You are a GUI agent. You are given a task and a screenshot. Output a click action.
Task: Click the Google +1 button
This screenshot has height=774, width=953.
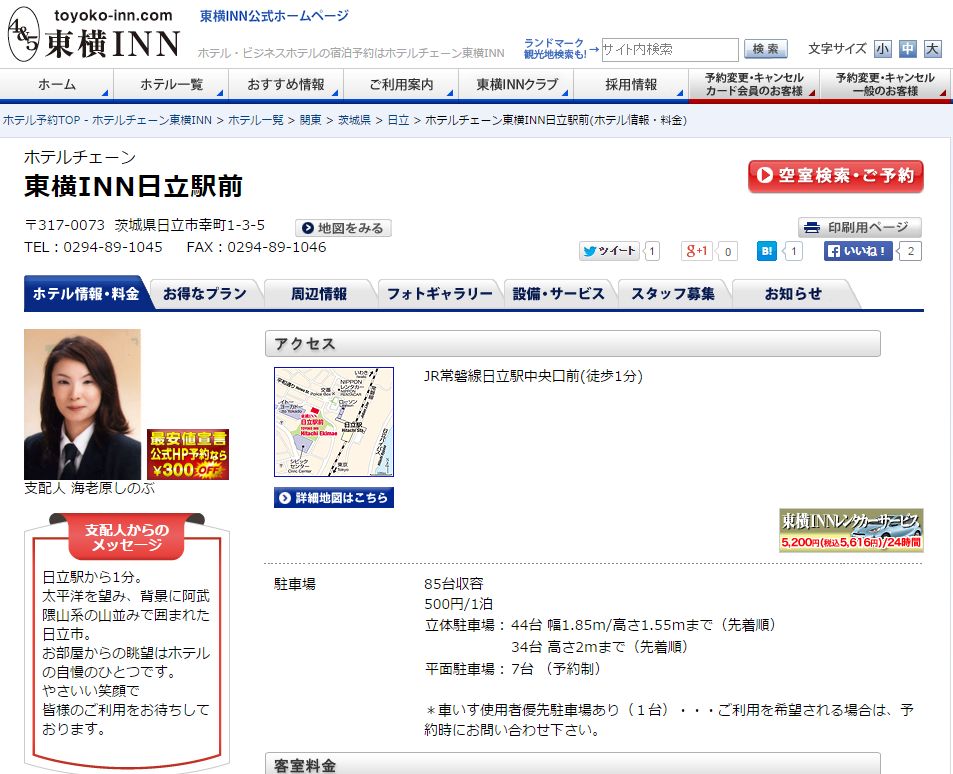click(x=697, y=251)
